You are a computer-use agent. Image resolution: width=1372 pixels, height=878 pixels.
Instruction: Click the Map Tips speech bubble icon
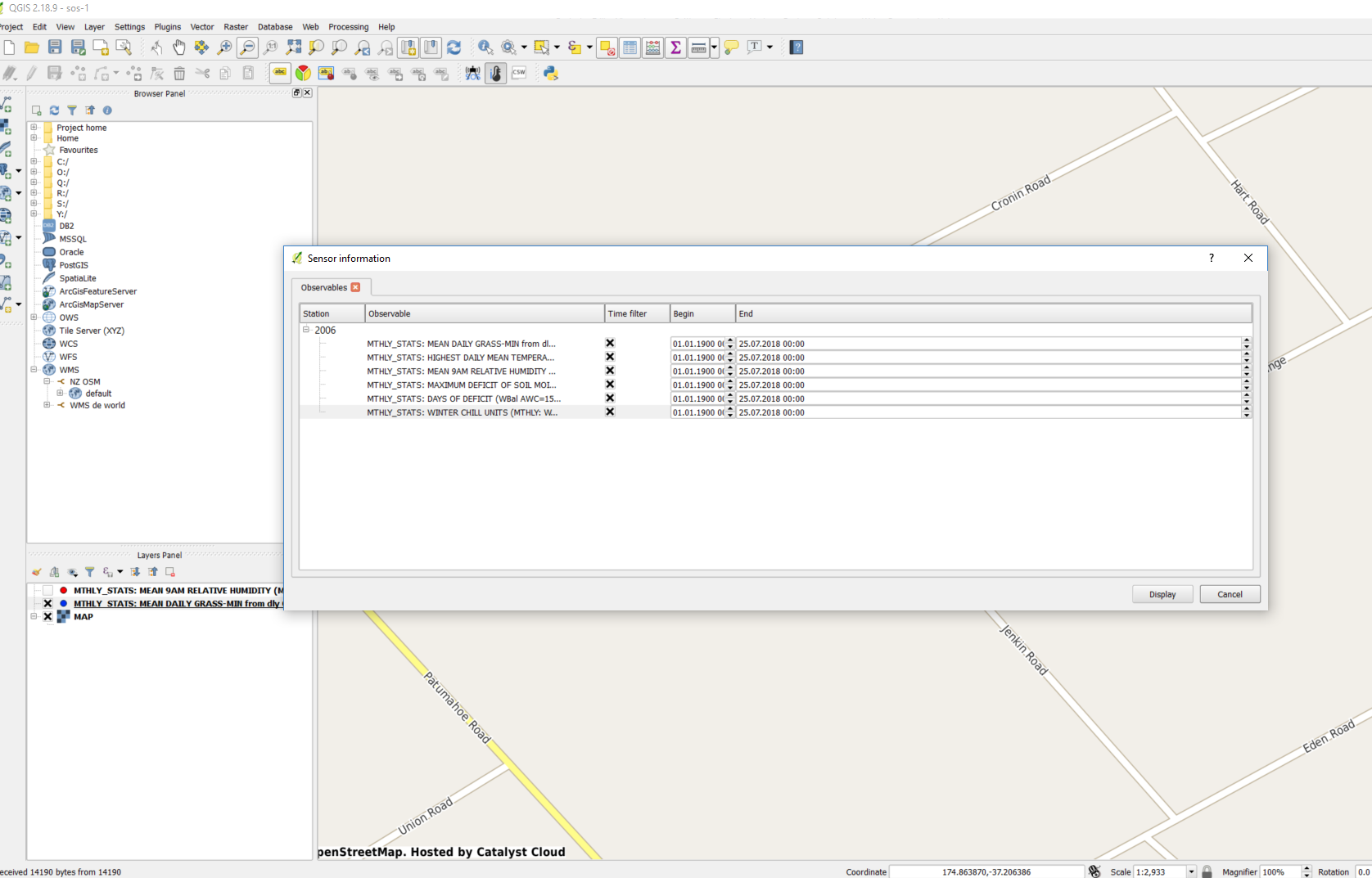(x=731, y=47)
